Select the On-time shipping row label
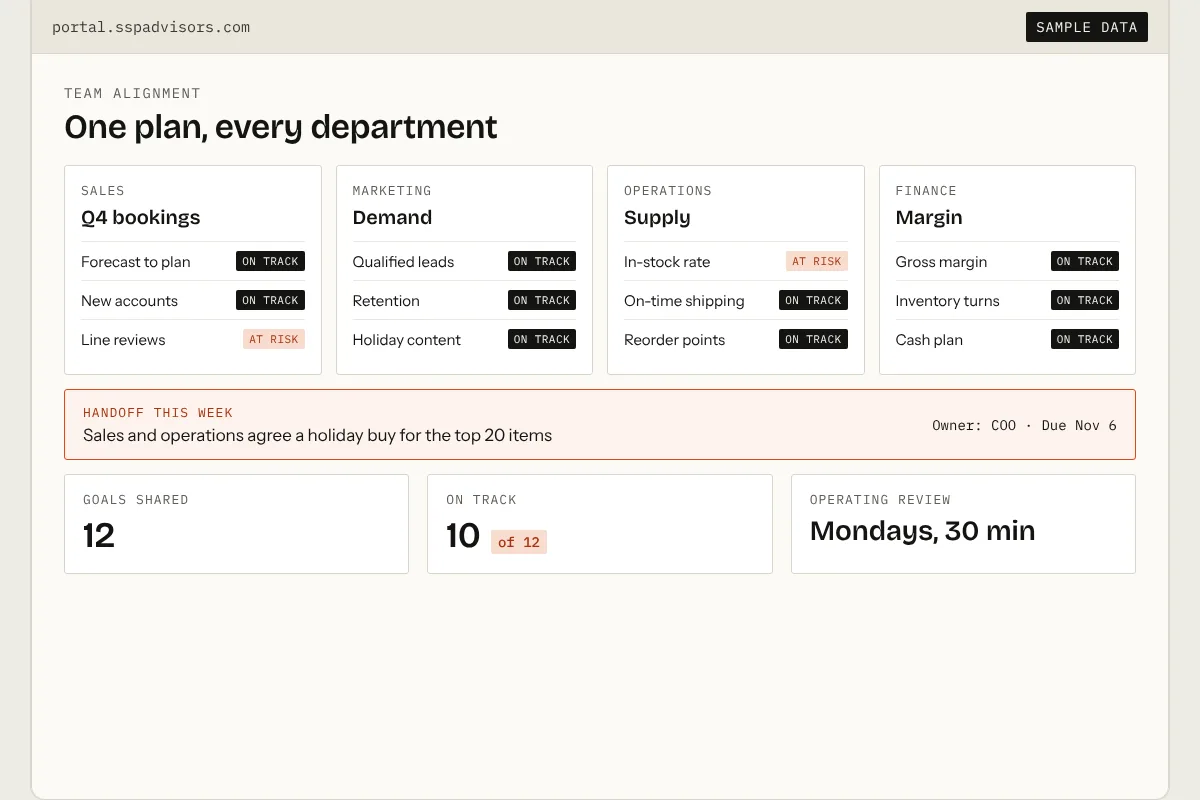The image size is (1200, 800). [x=684, y=300]
